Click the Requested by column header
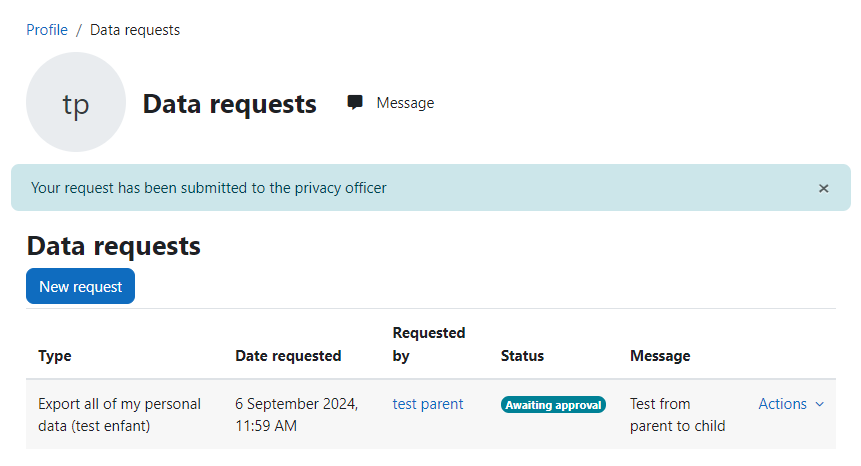This screenshot has height=466, width=861. tap(429, 344)
